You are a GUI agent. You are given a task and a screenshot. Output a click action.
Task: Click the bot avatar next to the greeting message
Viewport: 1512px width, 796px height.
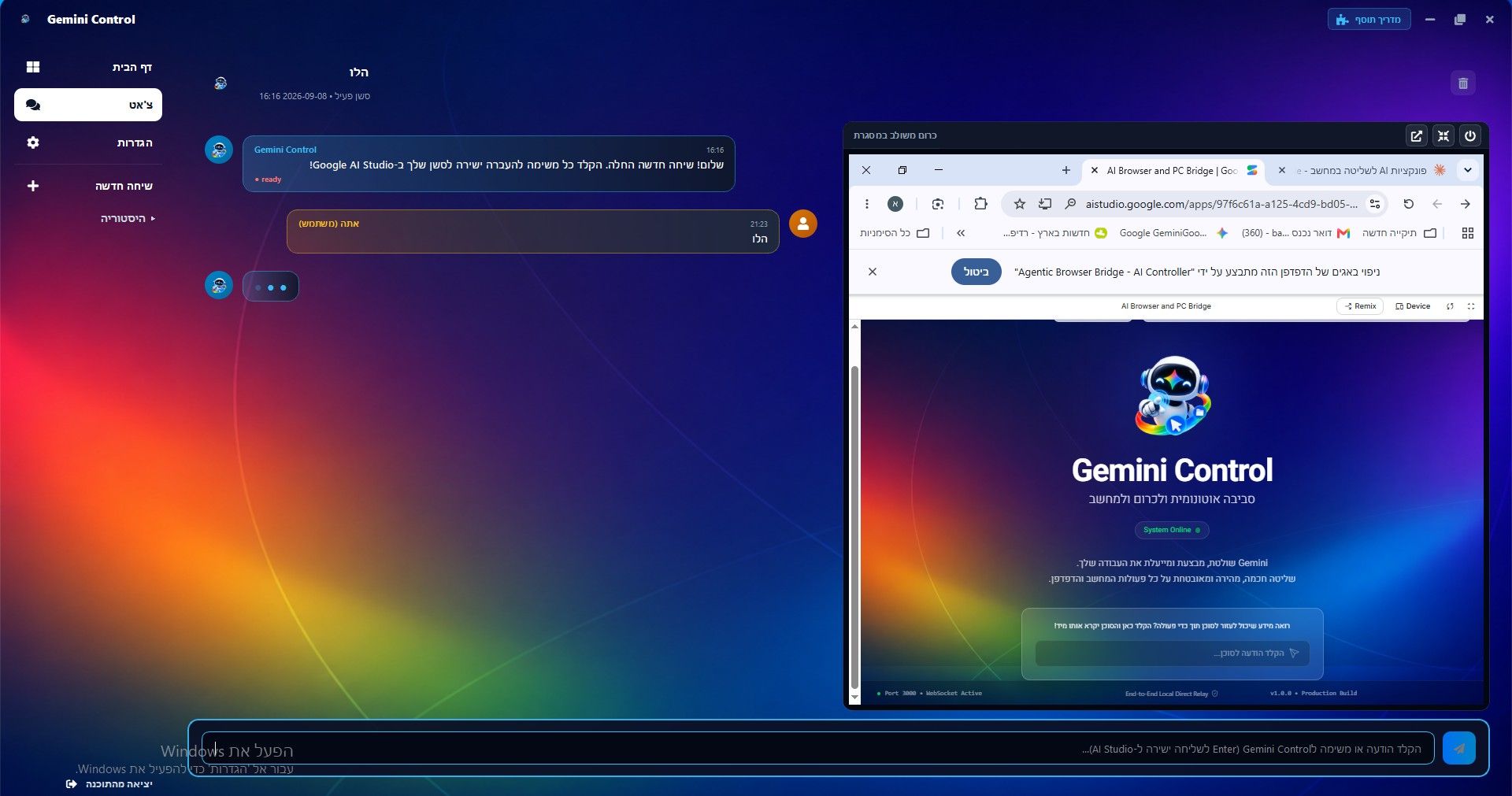coord(219,150)
